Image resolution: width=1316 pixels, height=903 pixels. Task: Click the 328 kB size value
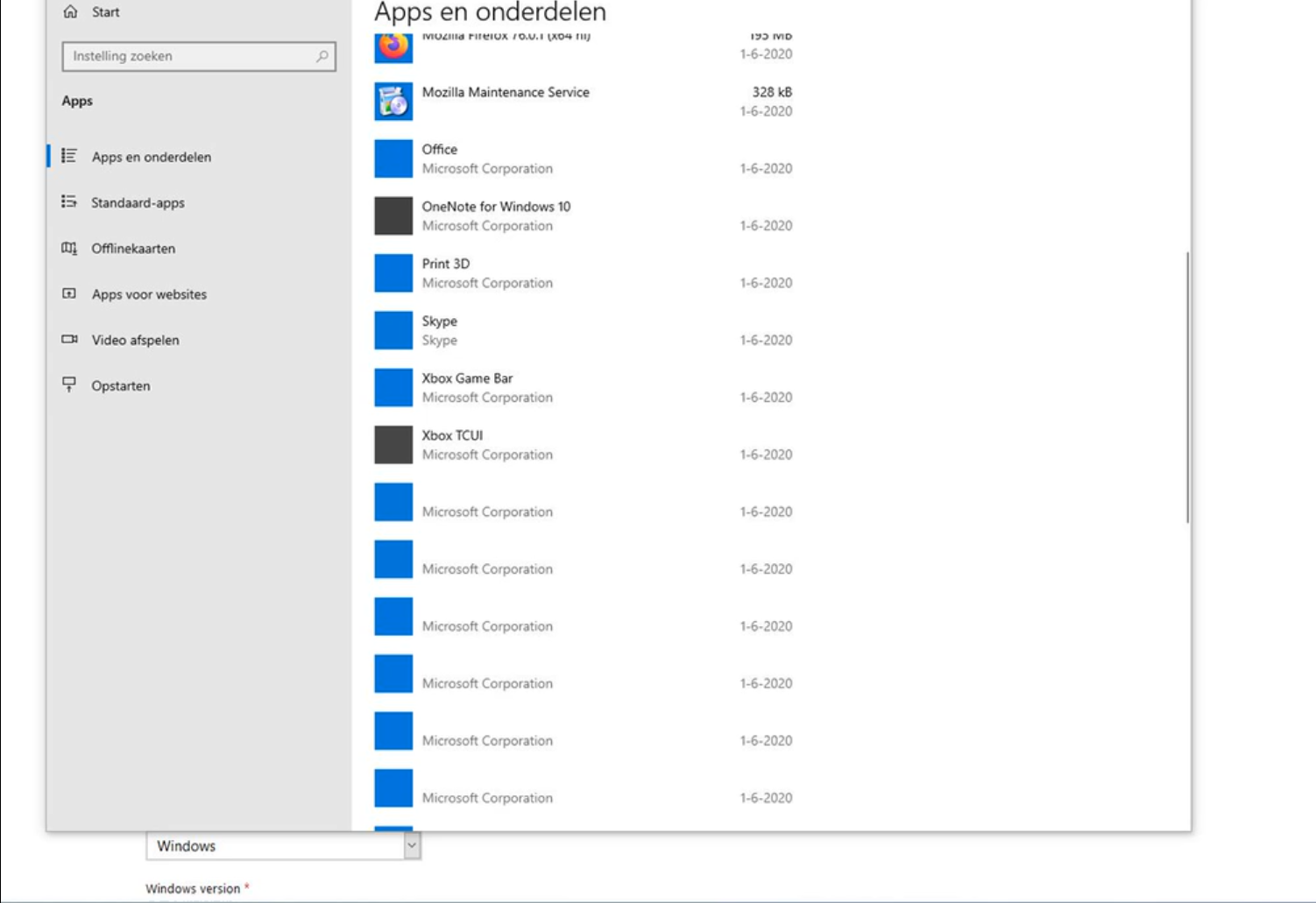[x=772, y=92]
